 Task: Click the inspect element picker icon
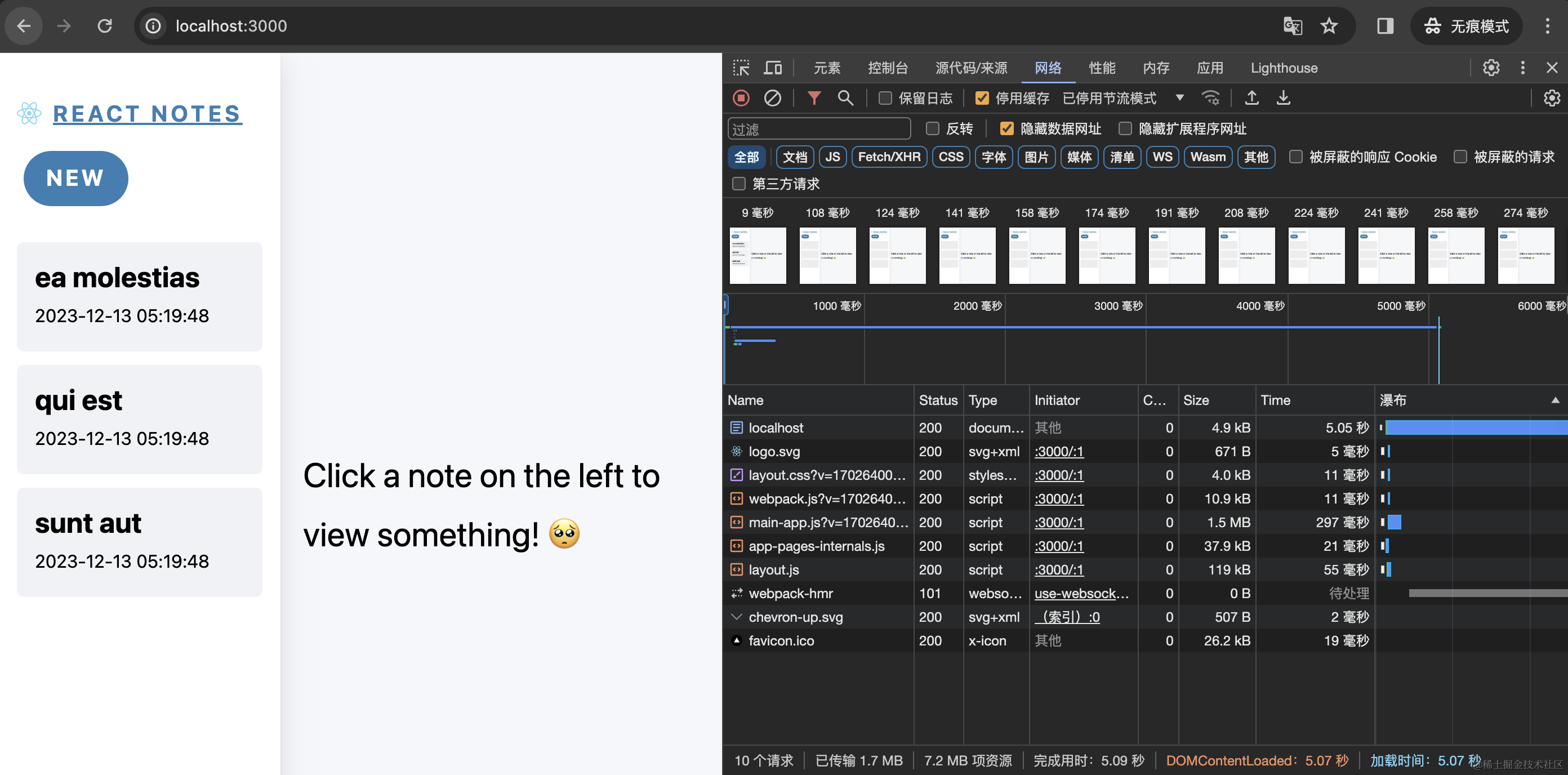(741, 68)
